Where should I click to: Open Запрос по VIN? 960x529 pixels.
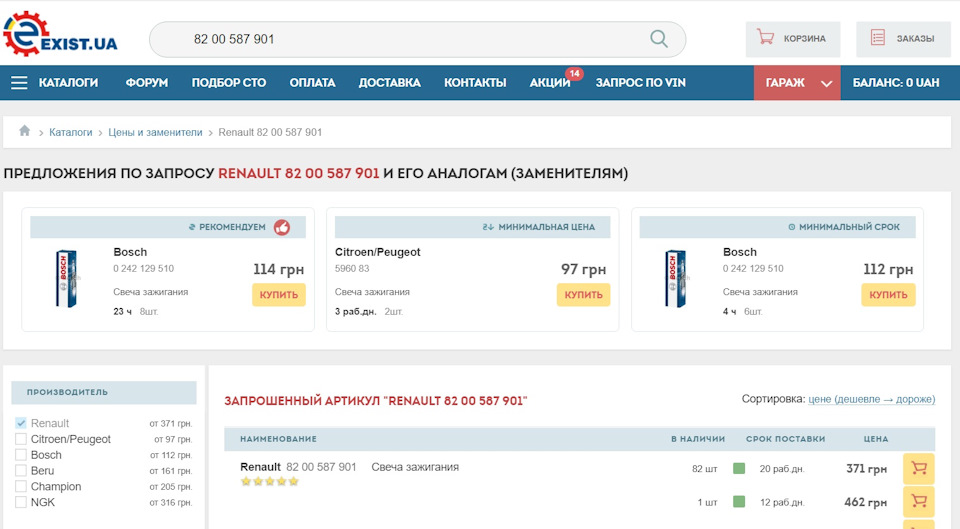[640, 83]
